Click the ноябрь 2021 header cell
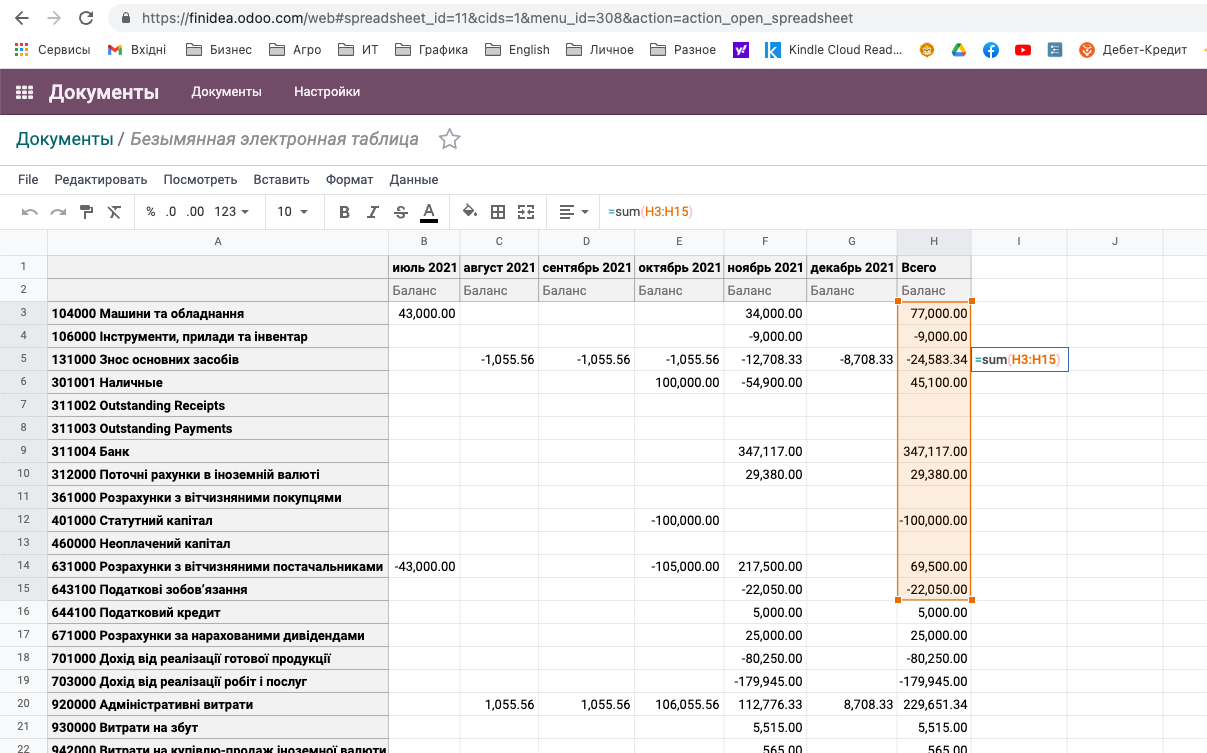The width and height of the screenshot is (1207, 753). pos(765,267)
